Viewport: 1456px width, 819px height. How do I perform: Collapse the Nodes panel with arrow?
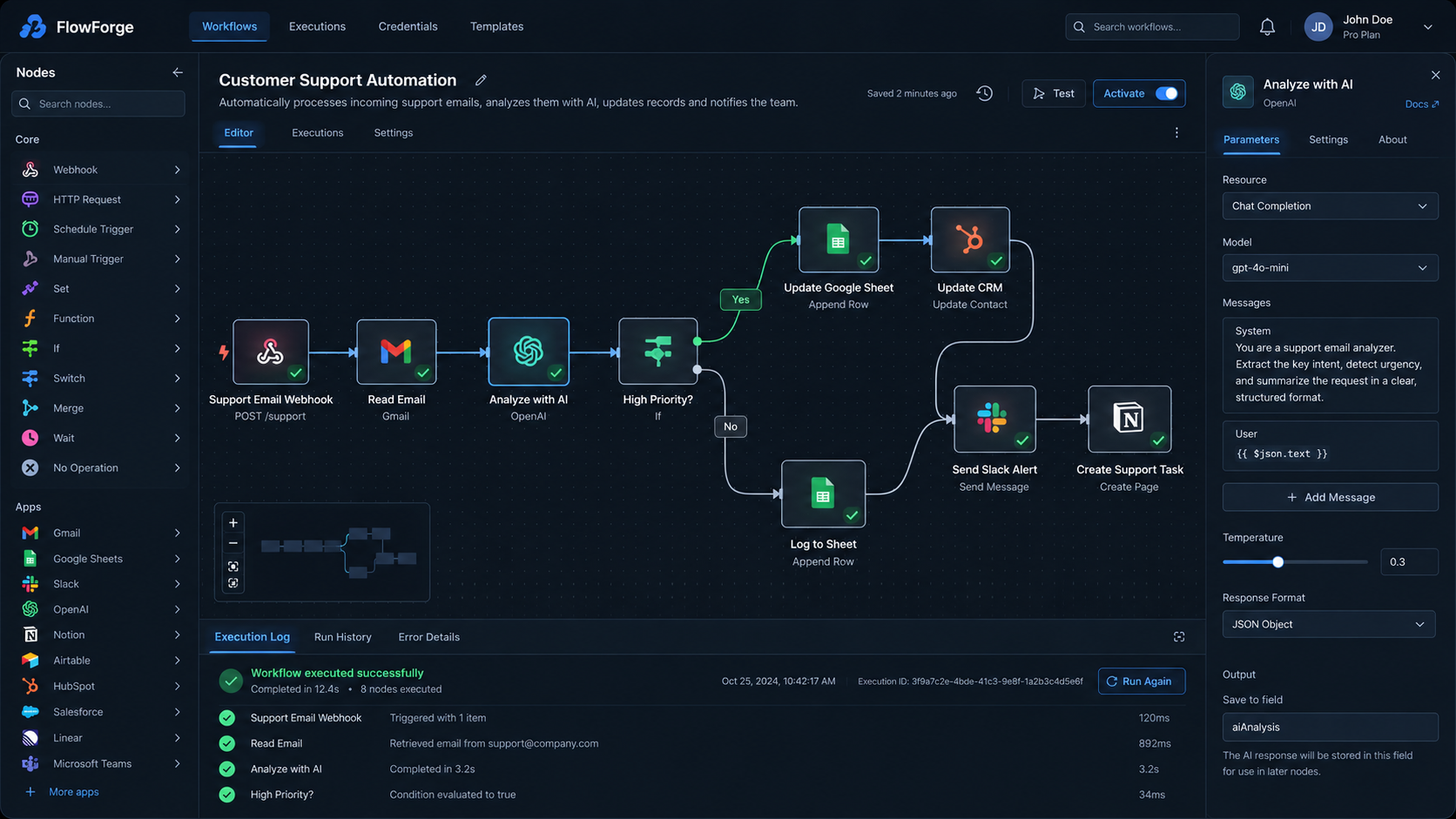[178, 72]
